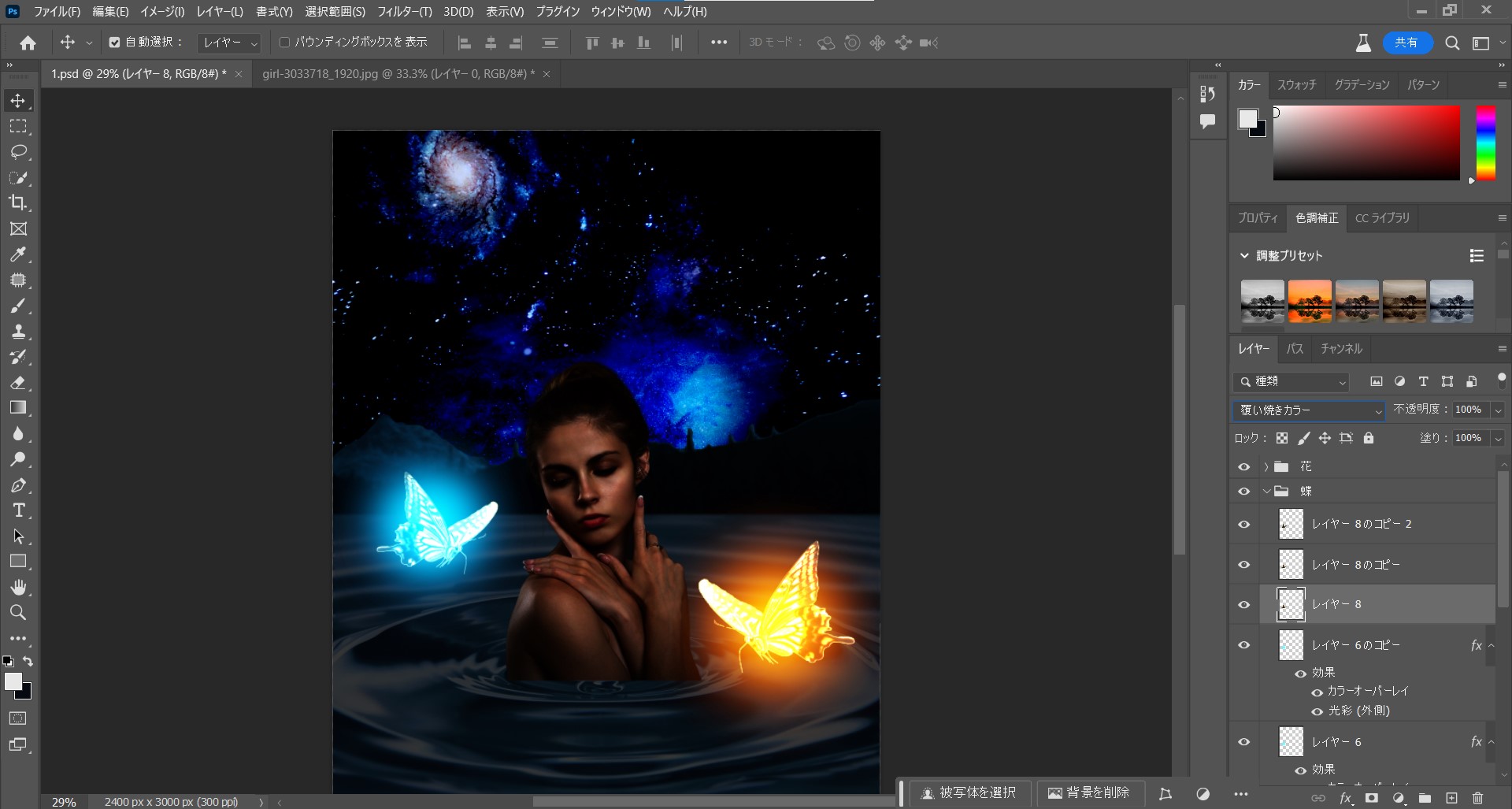Add layer mask icon in Layers panel
This screenshot has width=1512, height=809.
click(1372, 798)
